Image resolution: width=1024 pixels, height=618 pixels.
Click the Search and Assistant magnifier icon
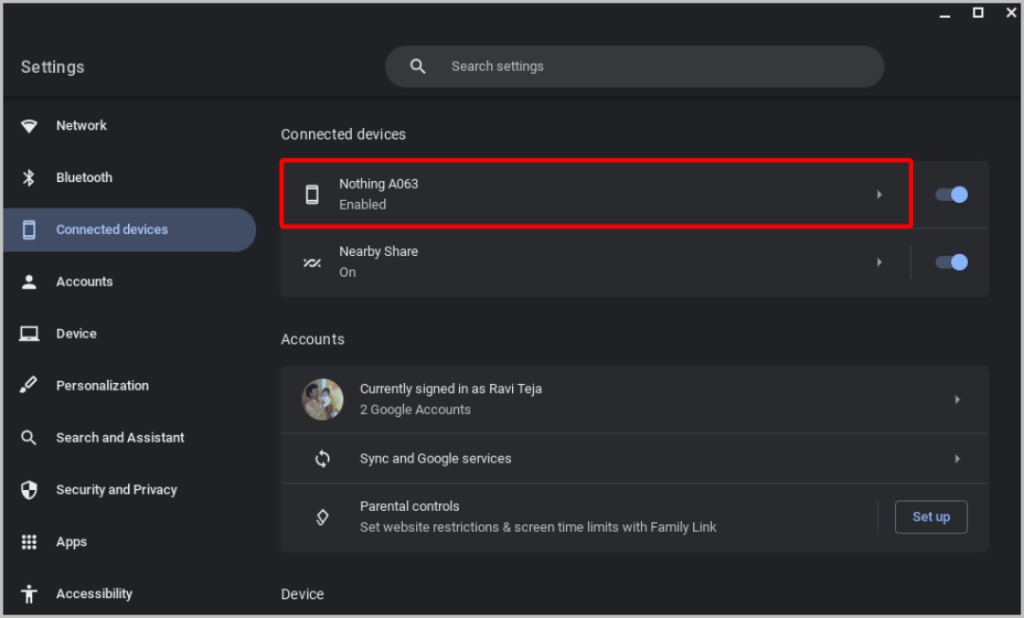tap(29, 438)
